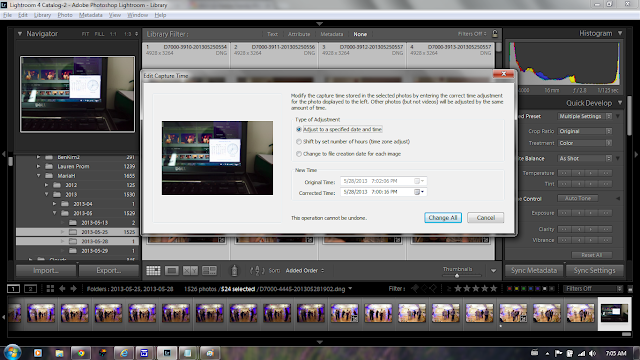Click the Windows Start button
This screenshot has width=640, height=360.
point(12,353)
